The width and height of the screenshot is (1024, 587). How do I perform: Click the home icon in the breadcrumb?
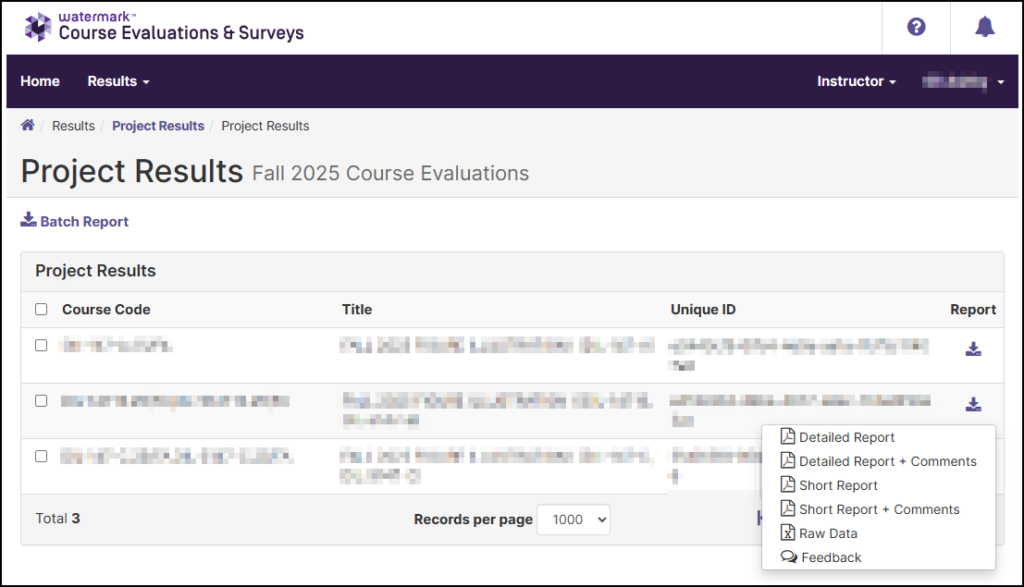point(27,126)
